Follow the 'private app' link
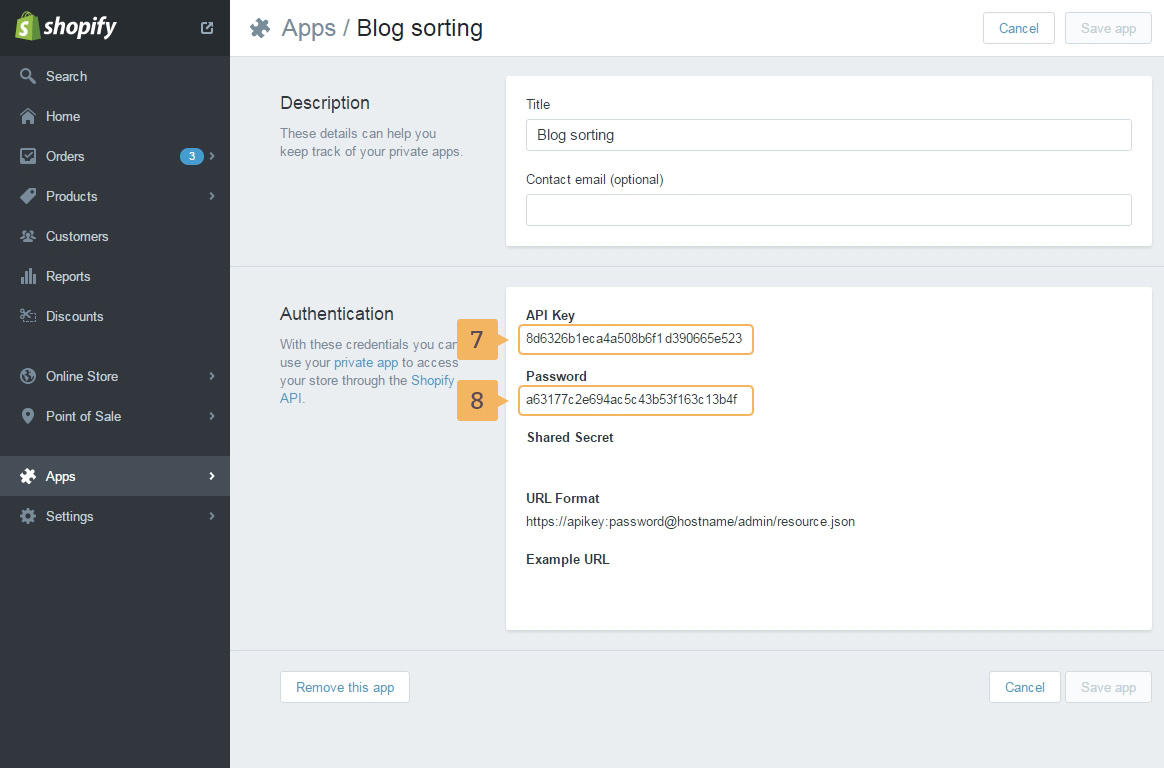This screenshot has width=1164, height=768. pyautogui.click(x=366, y=363)
